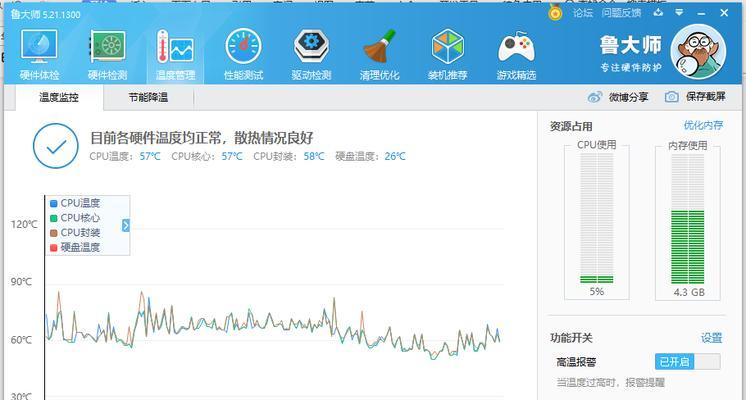
Task: Click CPU温度 value 57℃
Action: click(x=150, y=156)
